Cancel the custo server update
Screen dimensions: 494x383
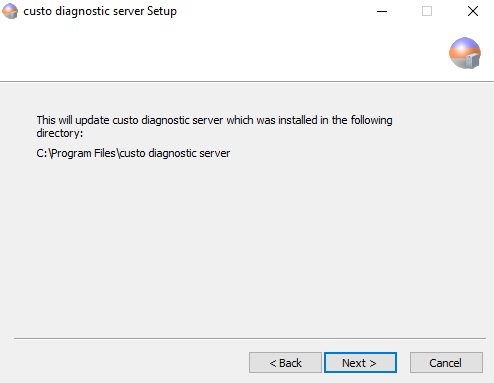point(446,363)
